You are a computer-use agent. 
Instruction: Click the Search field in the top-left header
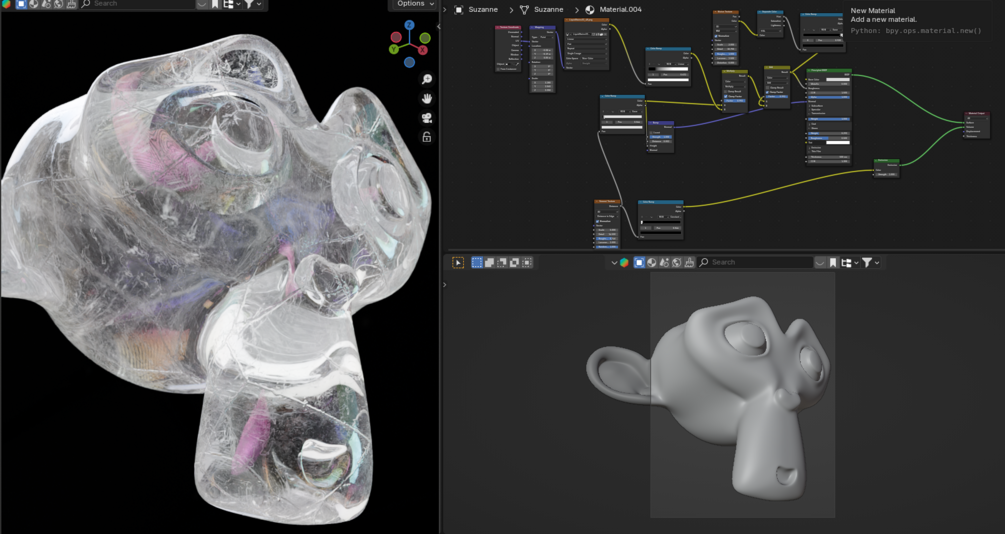point(138,4)
